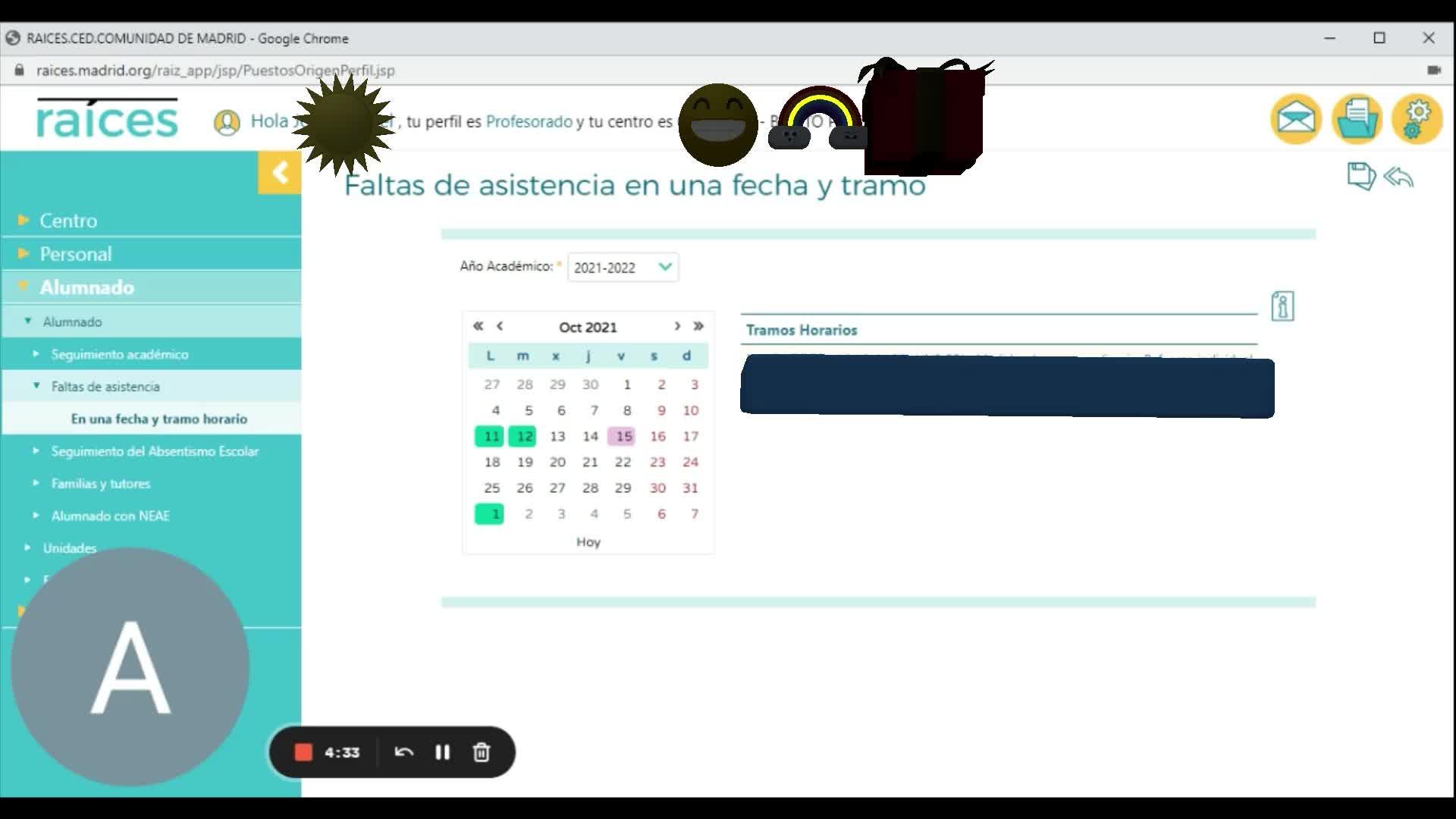Expand the Centro menu section
Viewport: 1456px width, 819px height.
tap(68, 221)
